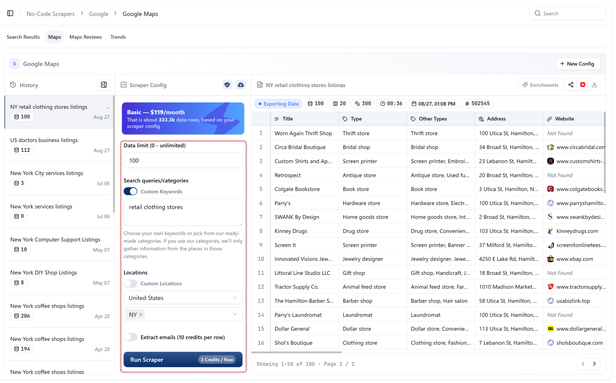Click the 00:36 duration chip

[391, 104]
